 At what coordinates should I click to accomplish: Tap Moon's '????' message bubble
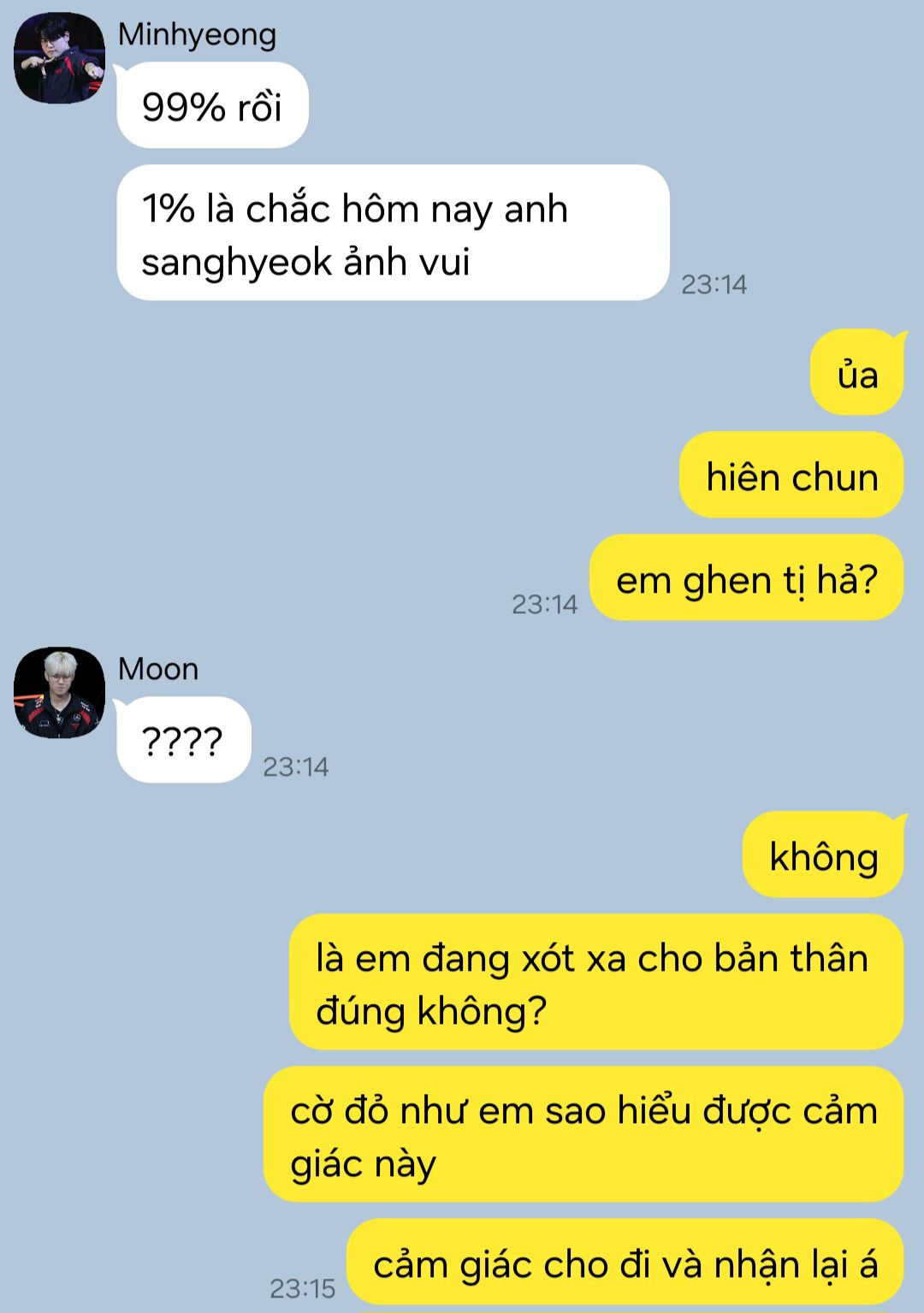(183, 740)
